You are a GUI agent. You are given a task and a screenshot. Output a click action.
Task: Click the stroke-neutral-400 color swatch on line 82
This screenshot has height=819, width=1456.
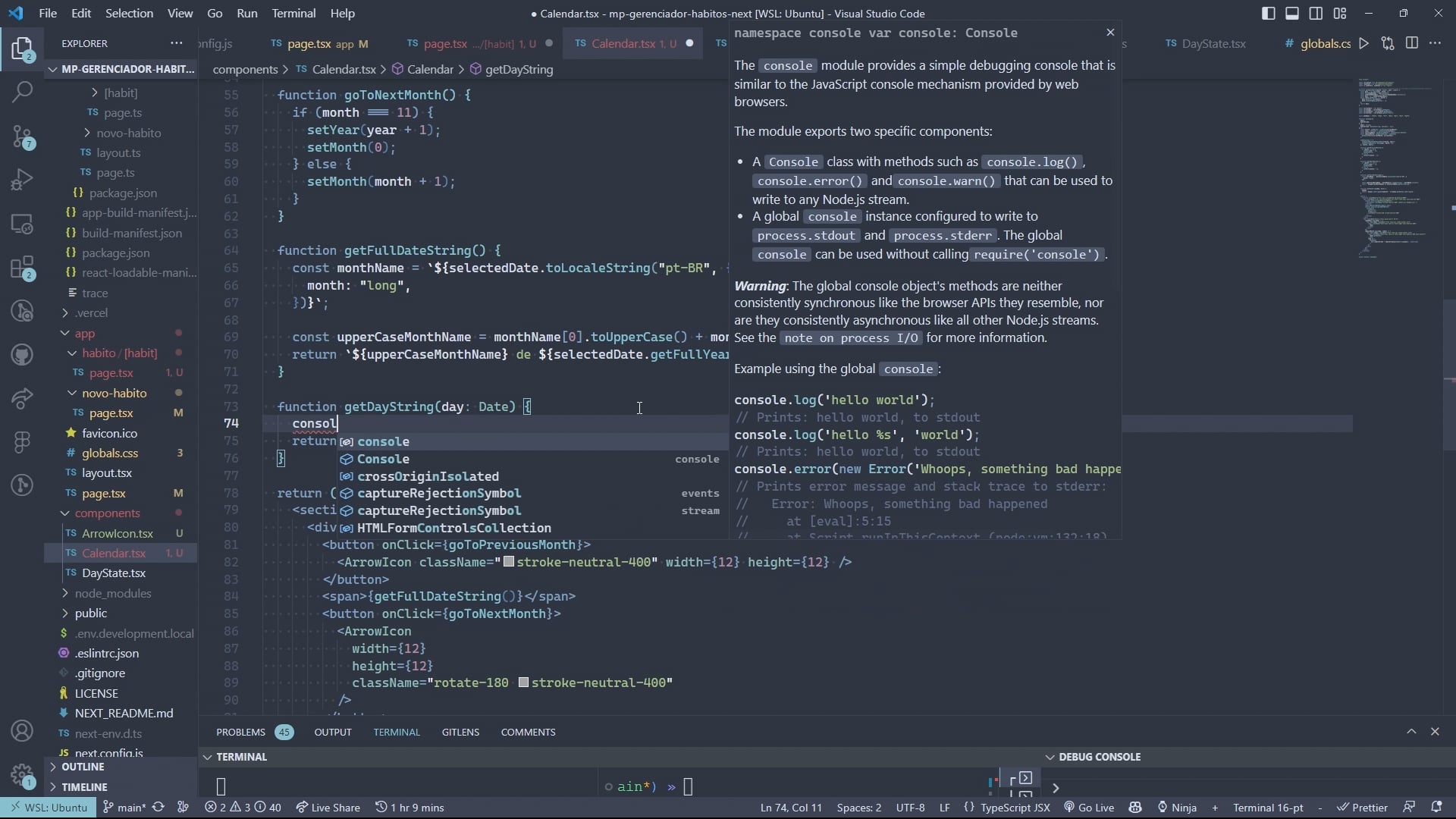[509, 562]
